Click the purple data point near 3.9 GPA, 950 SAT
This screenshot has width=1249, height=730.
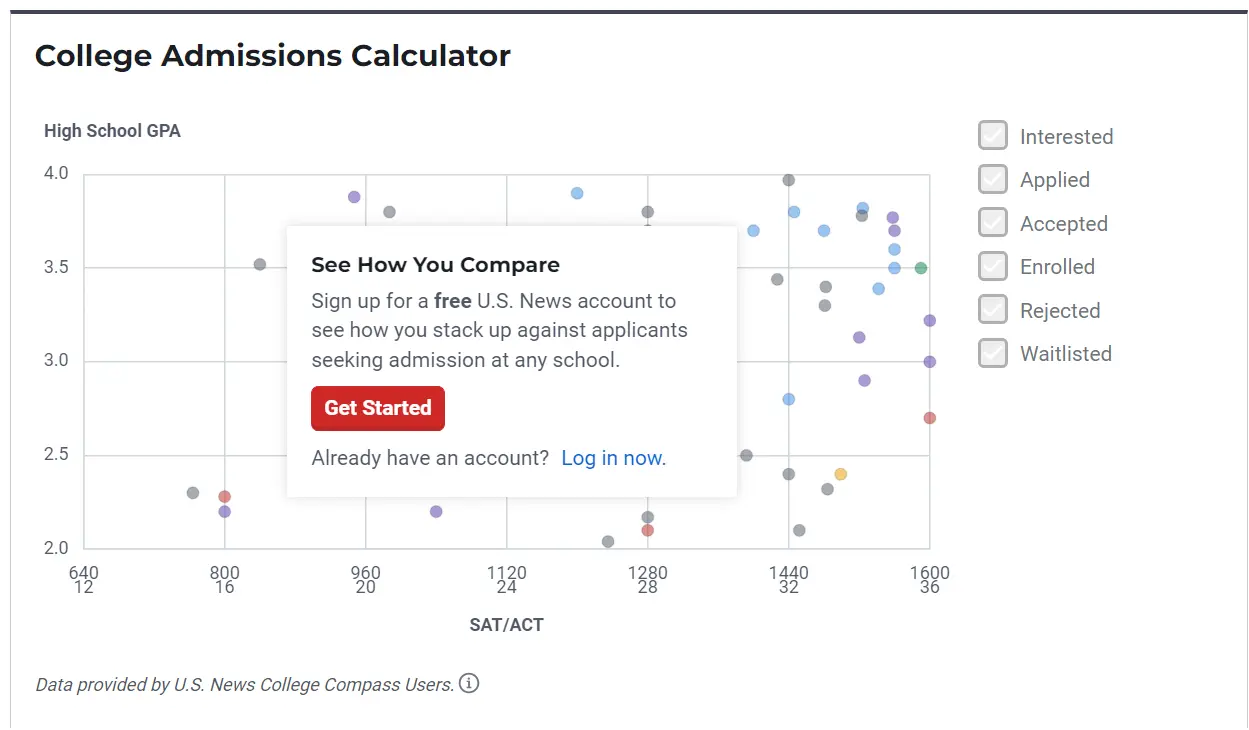click(354, 197)
